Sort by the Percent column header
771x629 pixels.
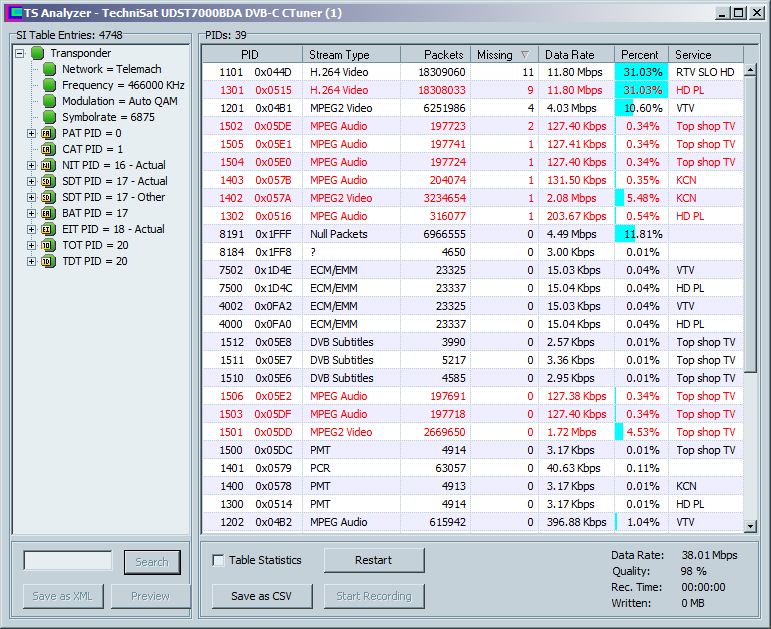[641, 55]
